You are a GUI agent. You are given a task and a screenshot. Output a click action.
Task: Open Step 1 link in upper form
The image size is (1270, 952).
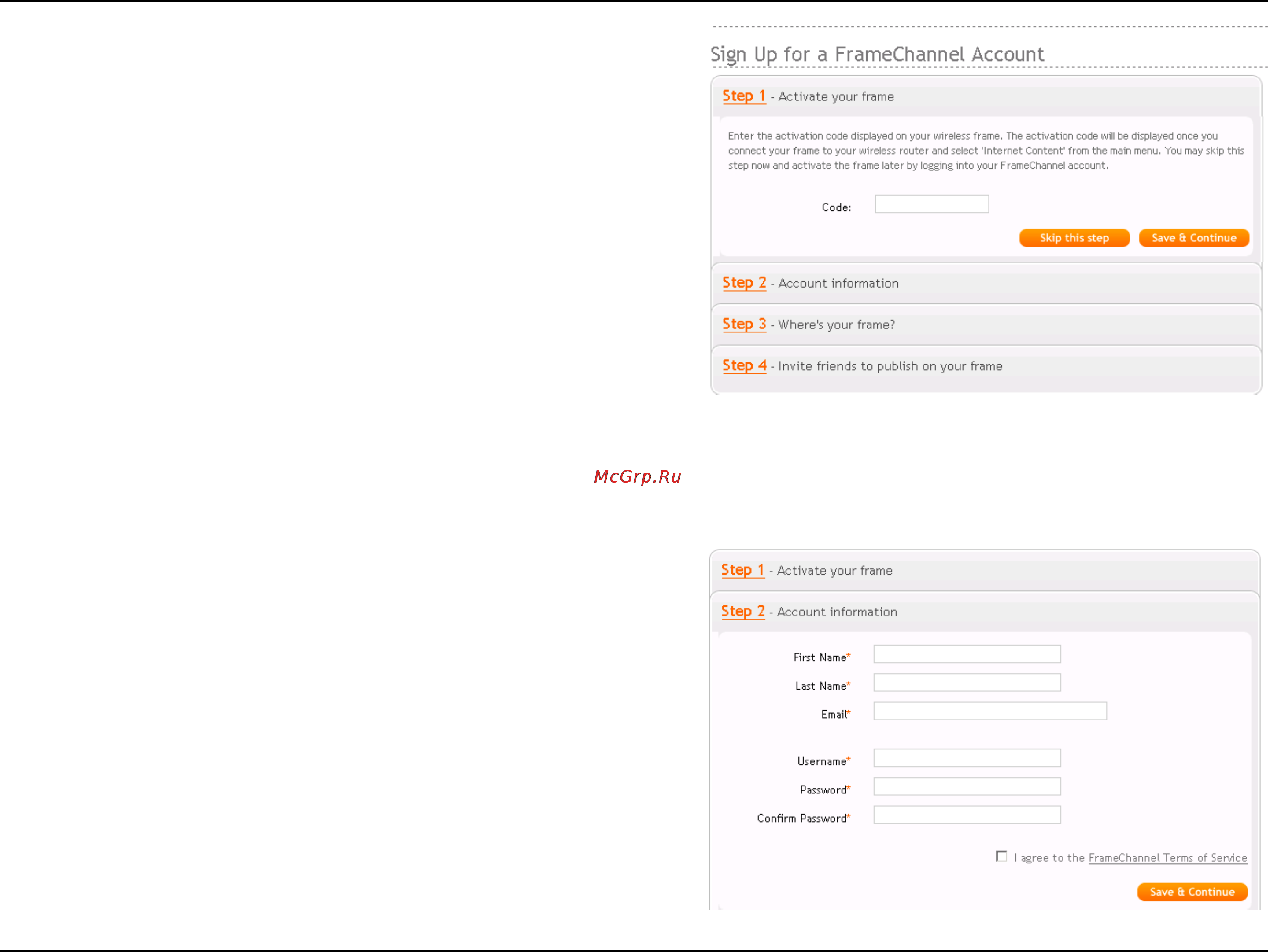pyautogui.click(x=744, y=96)
